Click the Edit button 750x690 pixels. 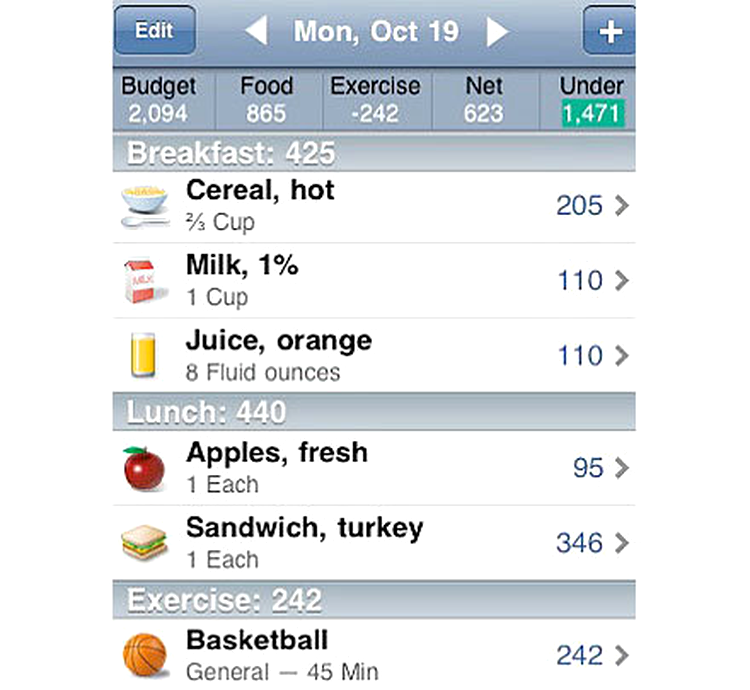[x=155, y=31]
